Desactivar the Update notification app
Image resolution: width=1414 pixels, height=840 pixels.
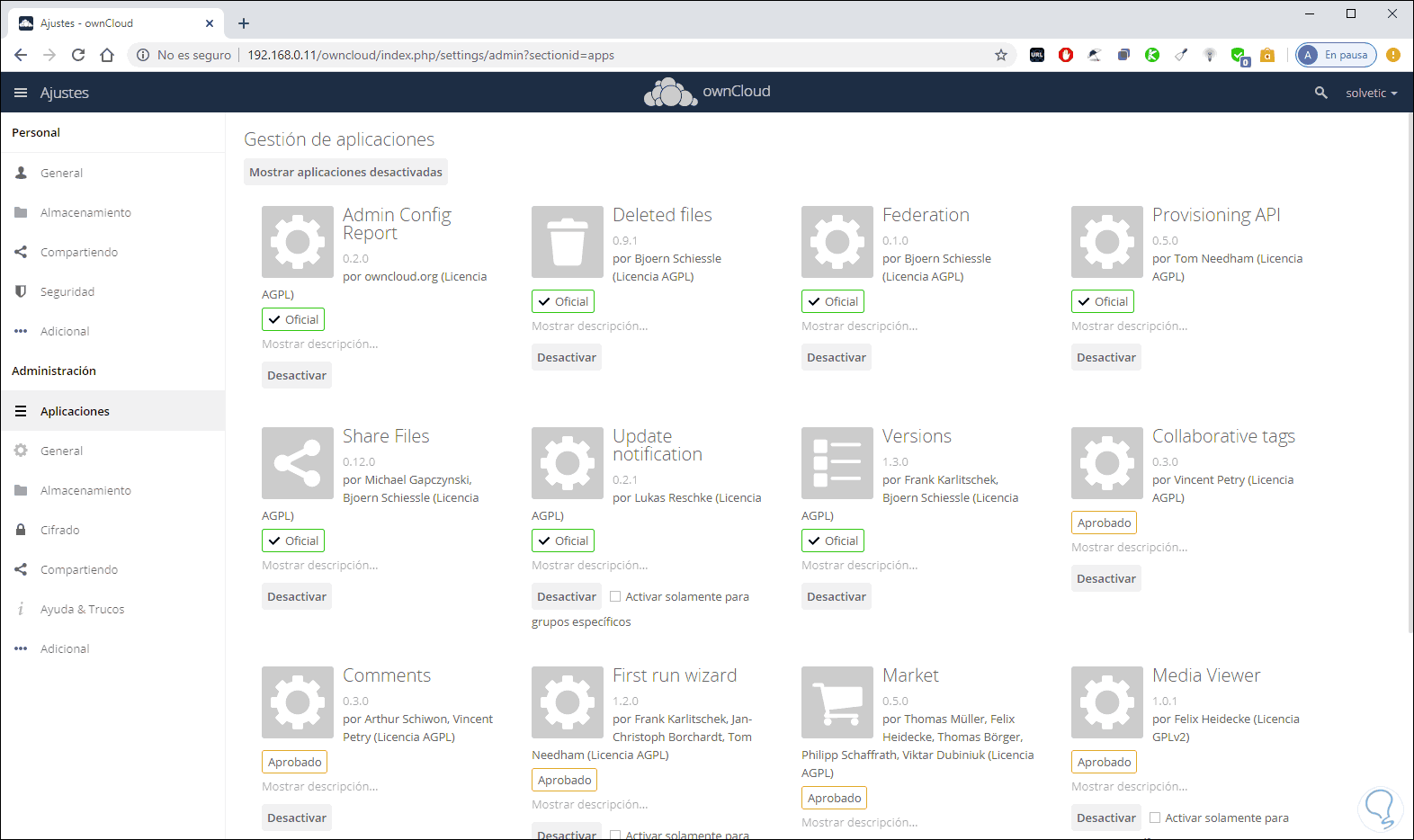pos(567,596)
